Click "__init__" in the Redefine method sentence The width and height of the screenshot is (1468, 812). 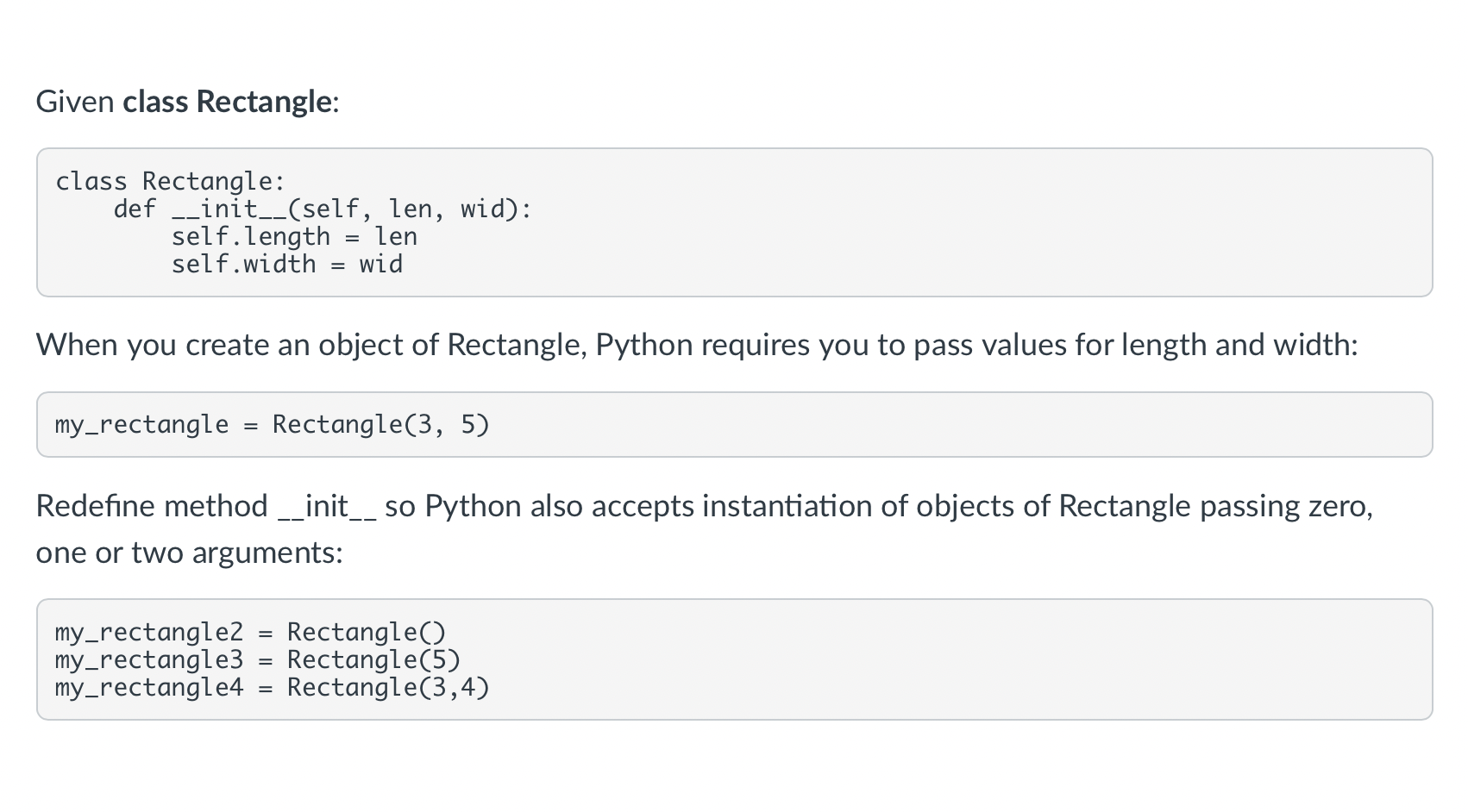pyautogui.click(x=328, y=506)
